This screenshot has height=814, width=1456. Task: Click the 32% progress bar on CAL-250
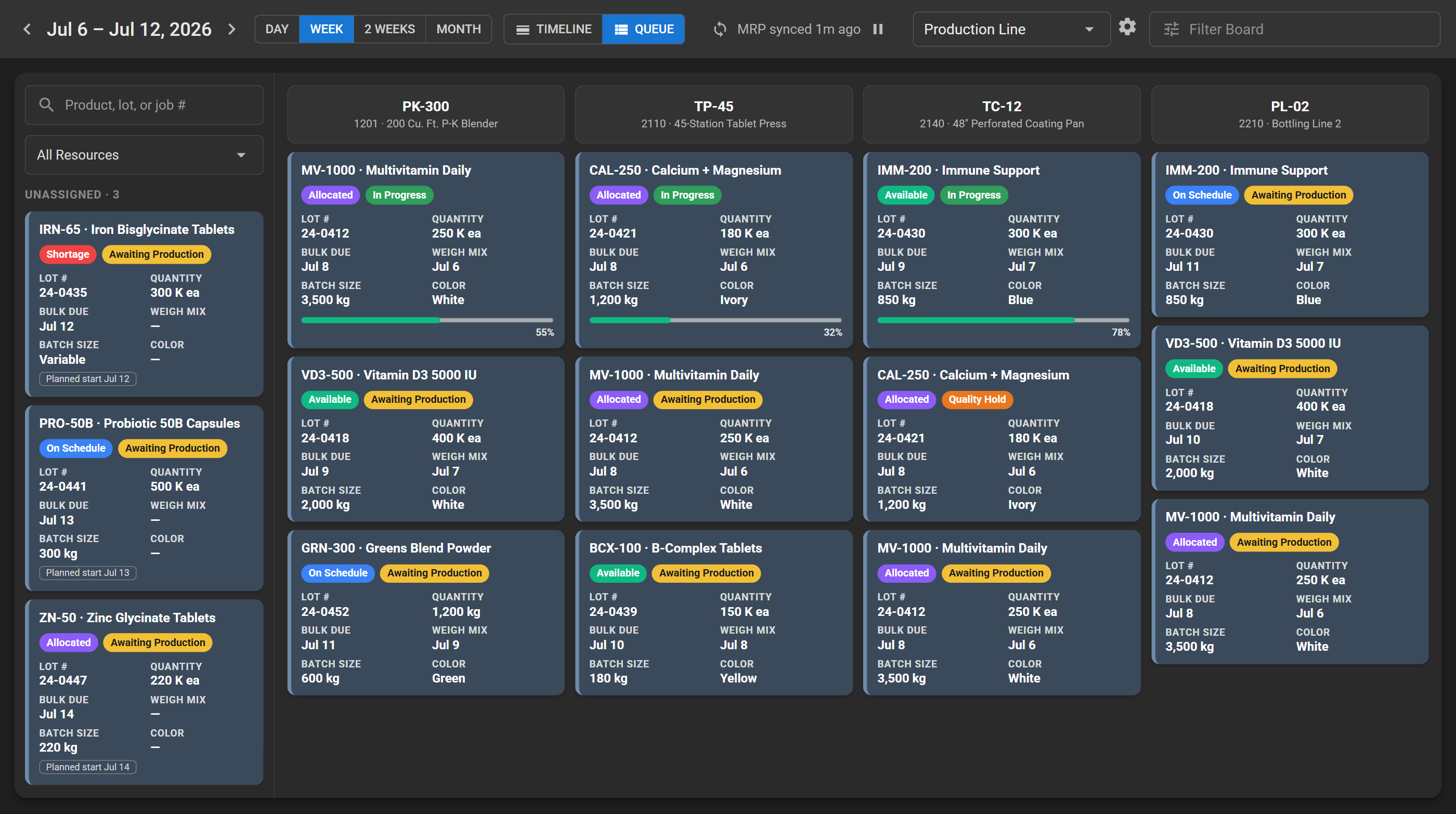coord(715,320)
